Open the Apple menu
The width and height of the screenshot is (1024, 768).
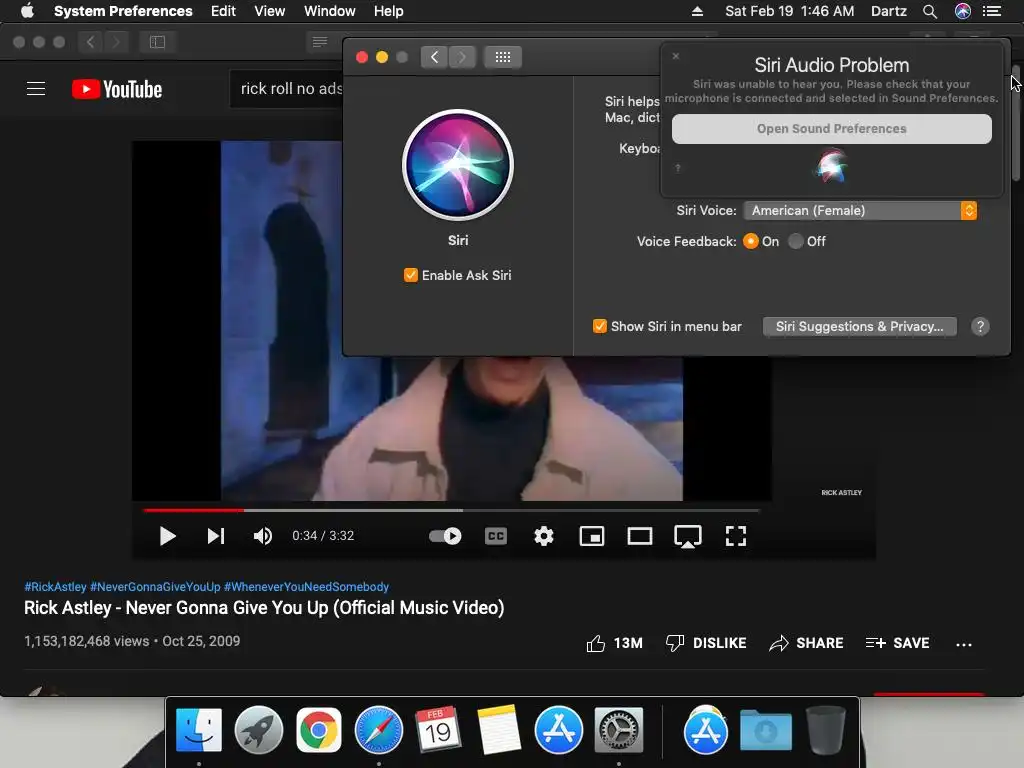pyautogui.click(x=27, y=11)
